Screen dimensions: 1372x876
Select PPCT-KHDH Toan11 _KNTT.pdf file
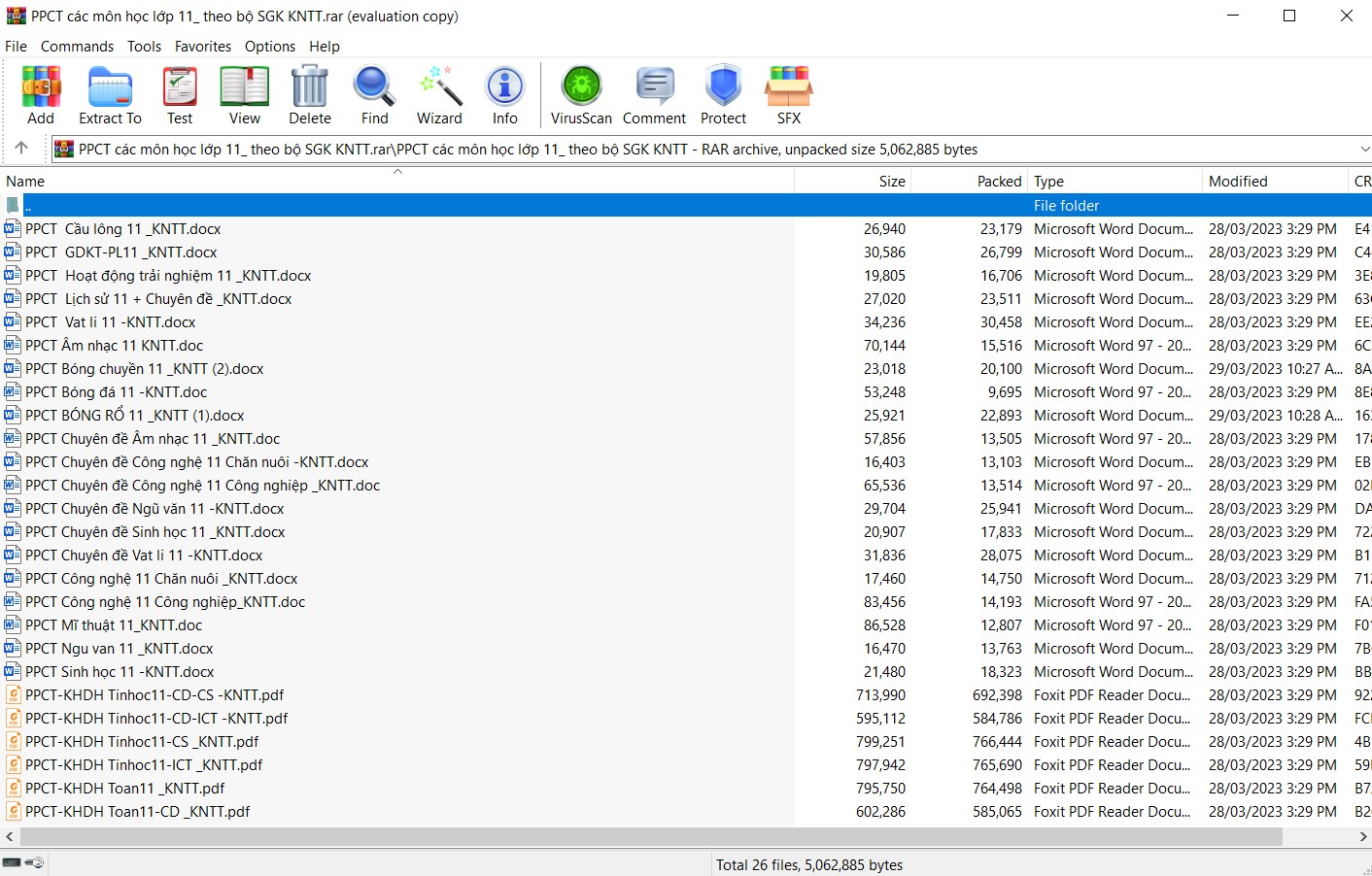(x=124, y=789)
